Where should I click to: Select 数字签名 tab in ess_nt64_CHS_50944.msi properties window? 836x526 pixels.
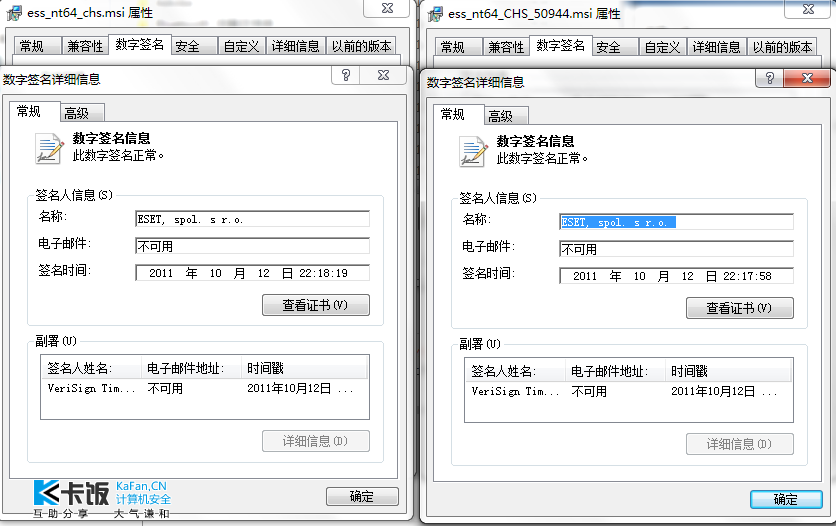[x=561, y=46]
